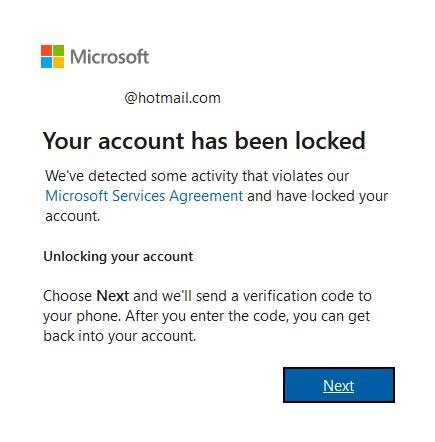Screen dimensions: 435x442
Task: Click the green square in Microsoft logo
Action: click(x=58, y=50)
